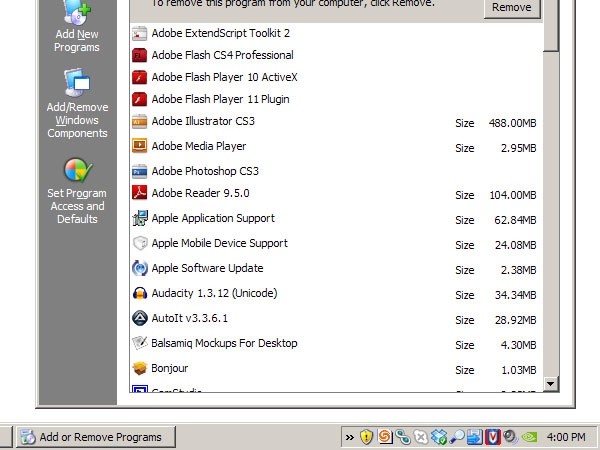
Task: Select the AutoIt v3.3.6.1 entry
Action: tap(336, 318)
